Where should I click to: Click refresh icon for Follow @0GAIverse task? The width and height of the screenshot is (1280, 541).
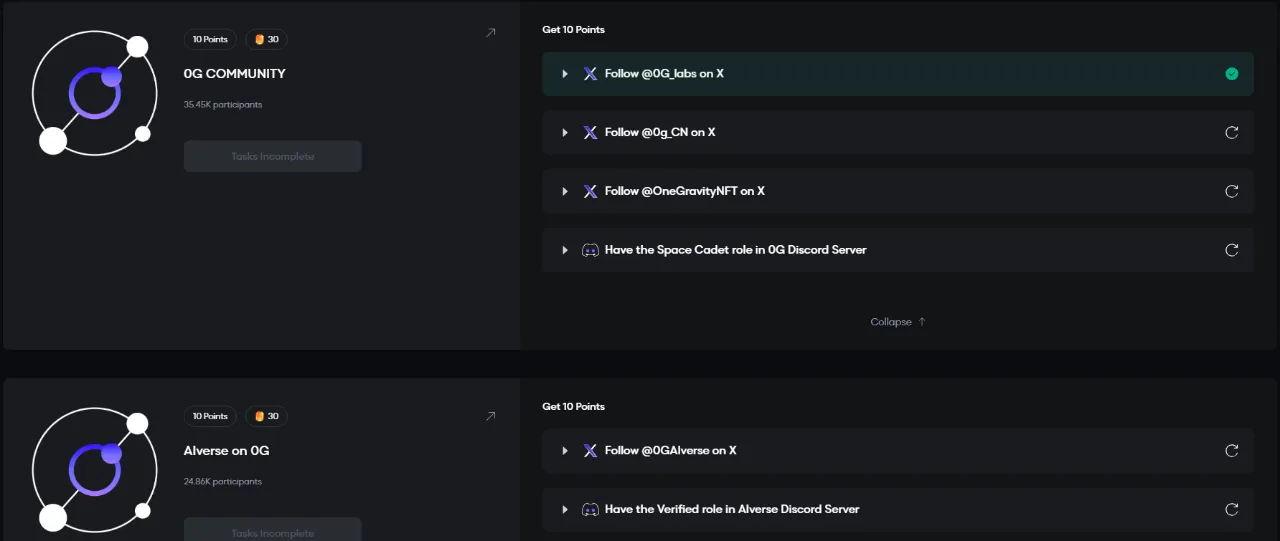[x=1231, y=450]
